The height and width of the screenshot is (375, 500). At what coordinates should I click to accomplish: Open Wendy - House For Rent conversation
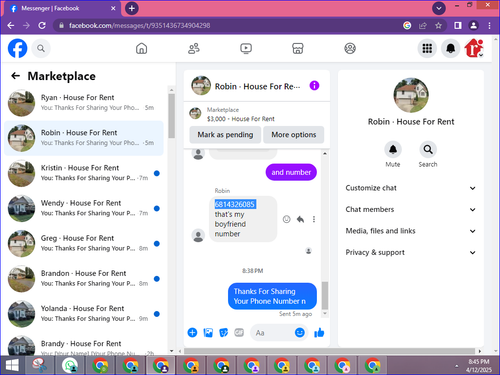(x=84, y=208)
